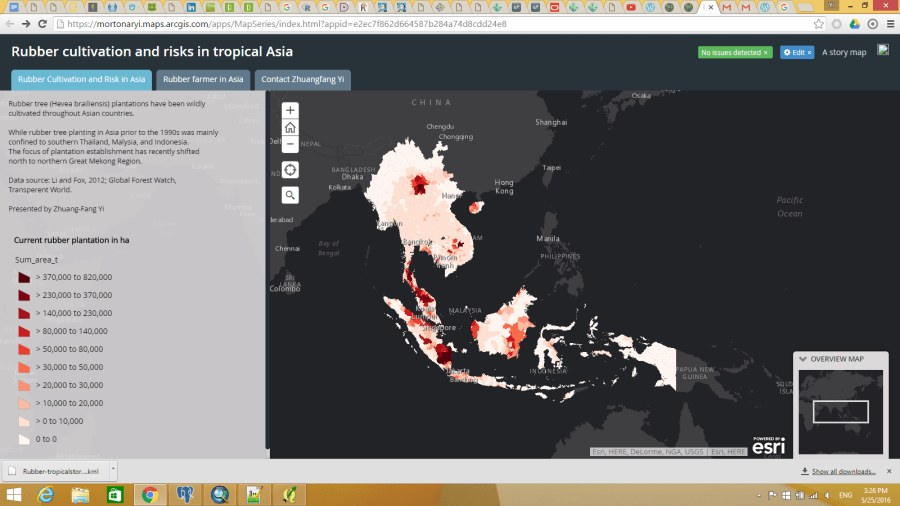This screenshot has width=900, height=506.
Task: Open options arrow for downloaded kml file
Action: pyautogui.click(x=113, y=470)
